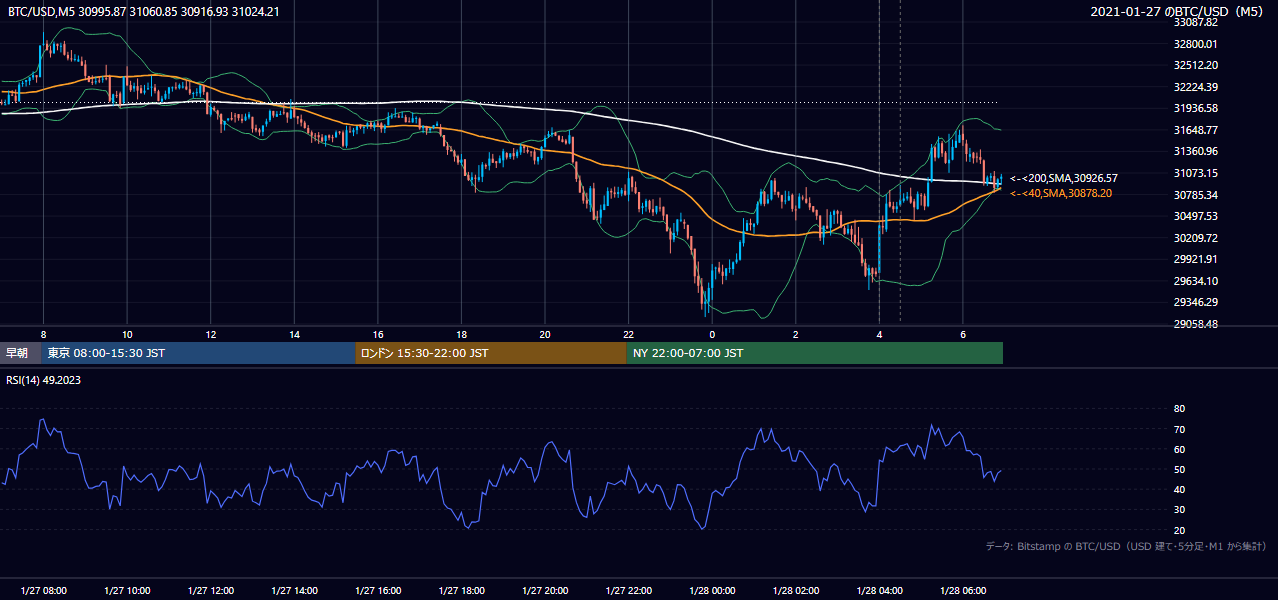This screenshot has height=600, width=1278.
Task: Click price axis label 31648.77
Action: tap(1196, 130)
